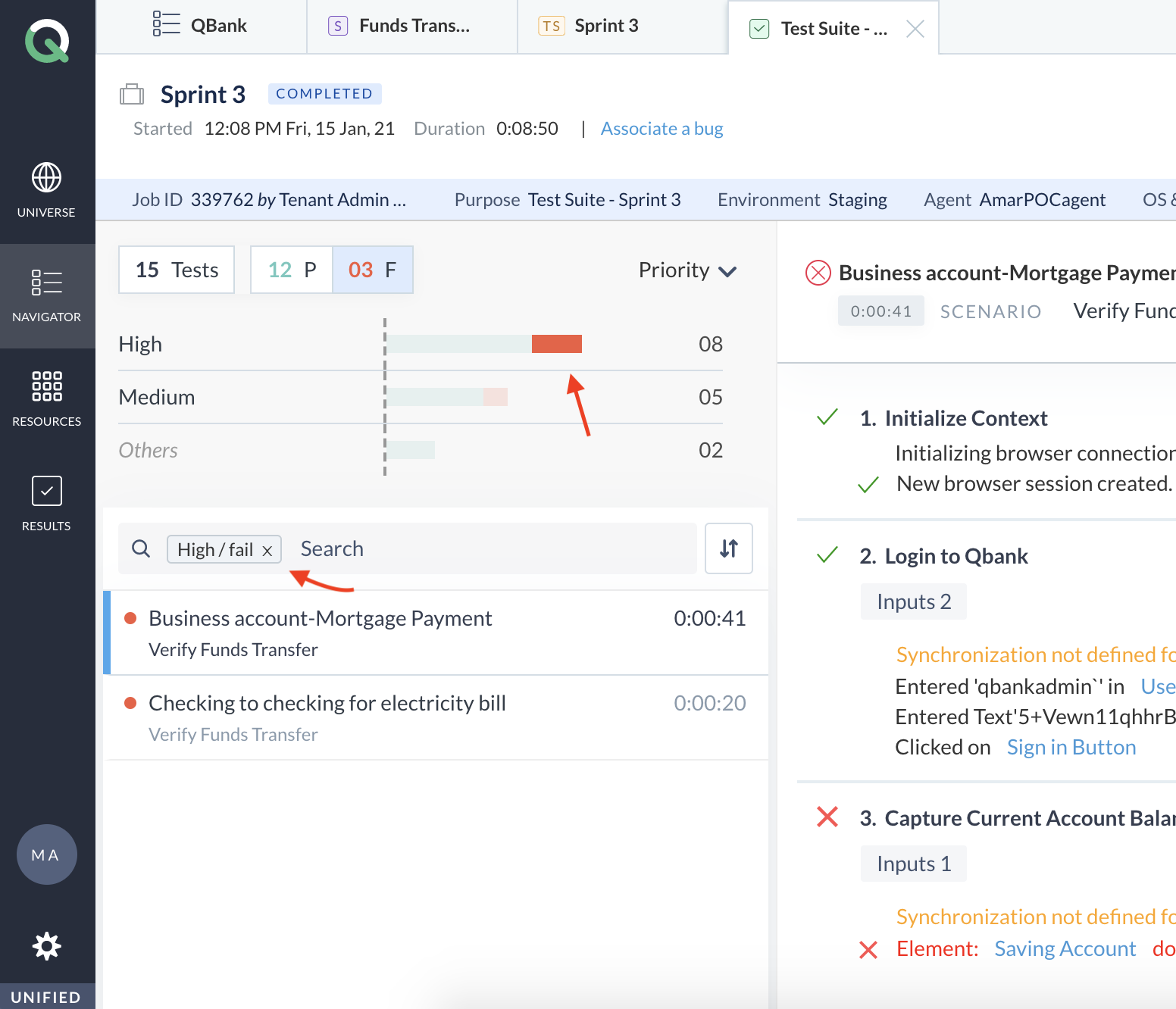The width and height of the screenshot is (1176, 1009).
Task: Click the 08 count for High
Action: 711,344
